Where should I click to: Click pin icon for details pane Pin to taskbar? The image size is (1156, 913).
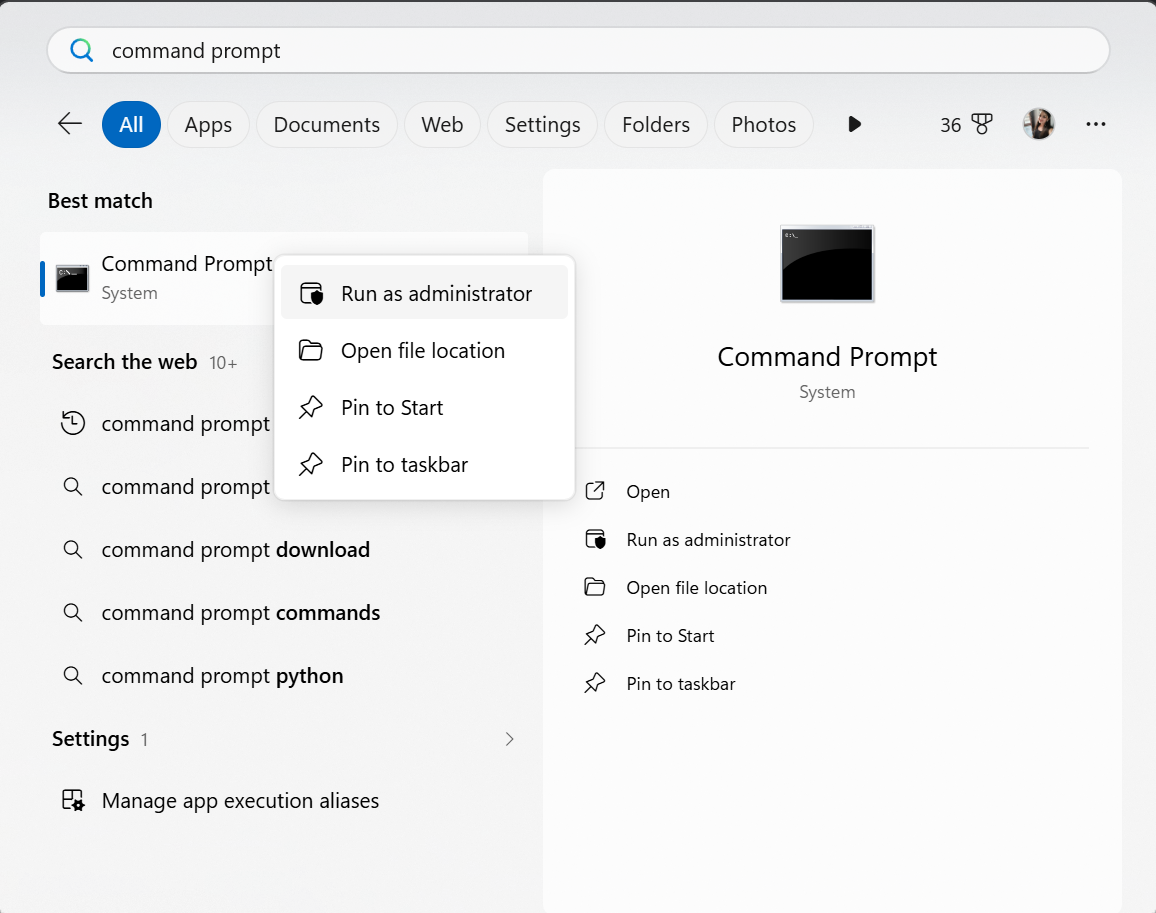pos(595,683)
